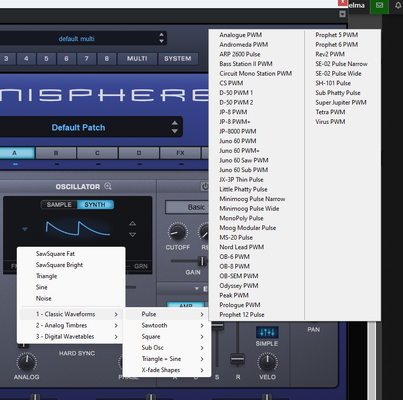
Task: Select part 7 button
Action: click(x=86, y=59)
